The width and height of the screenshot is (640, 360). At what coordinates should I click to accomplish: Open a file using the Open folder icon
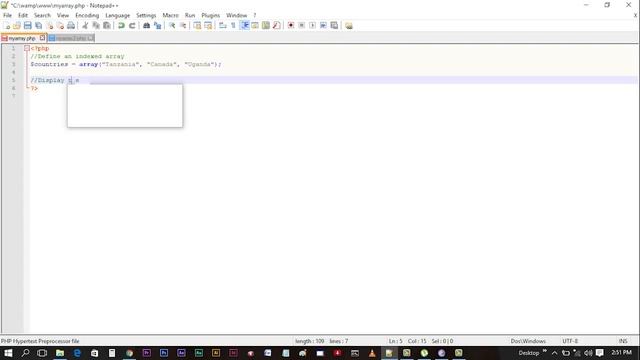(17, 25)
